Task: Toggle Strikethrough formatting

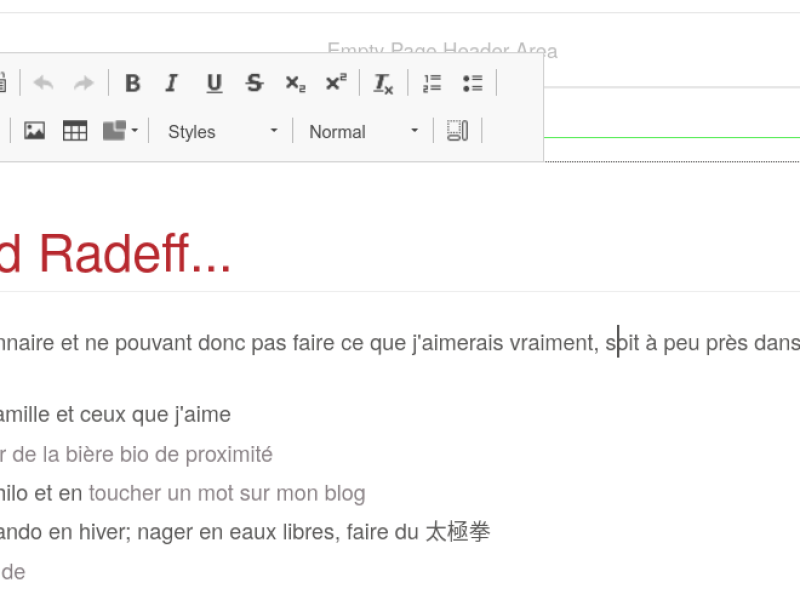Action: pos(254,83)
